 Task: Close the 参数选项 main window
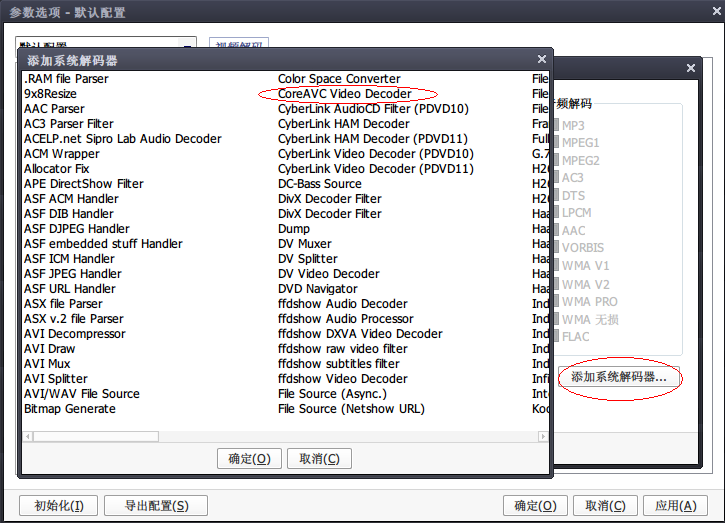717,11
